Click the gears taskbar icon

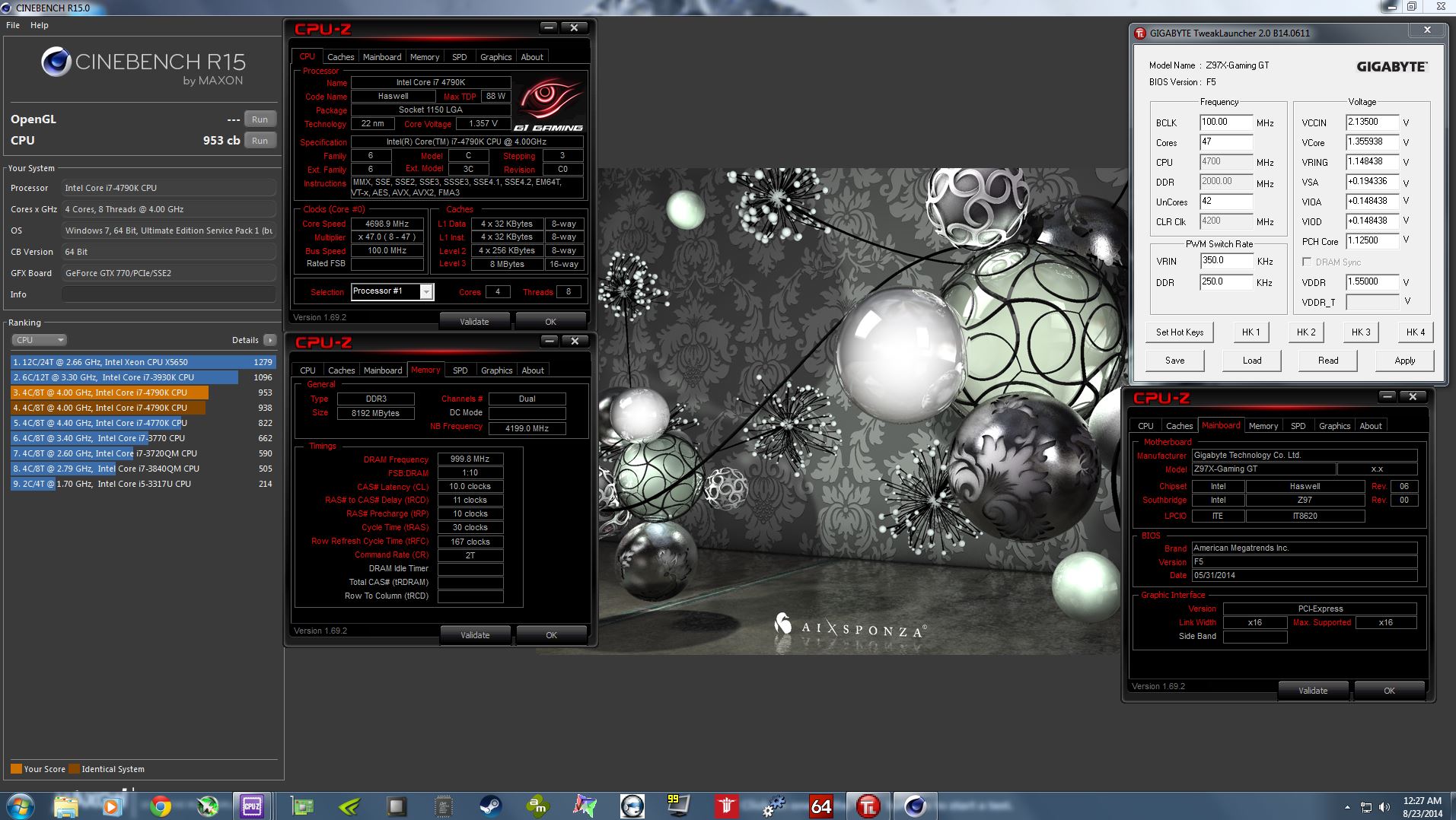773,806
